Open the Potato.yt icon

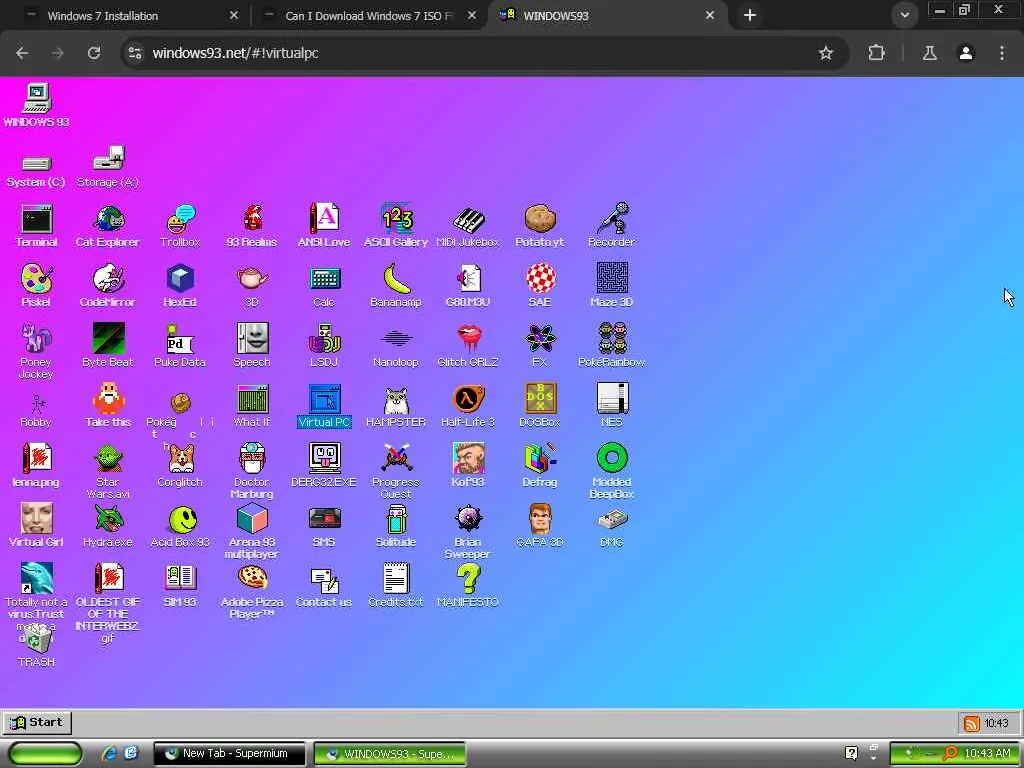click(539, 225)
